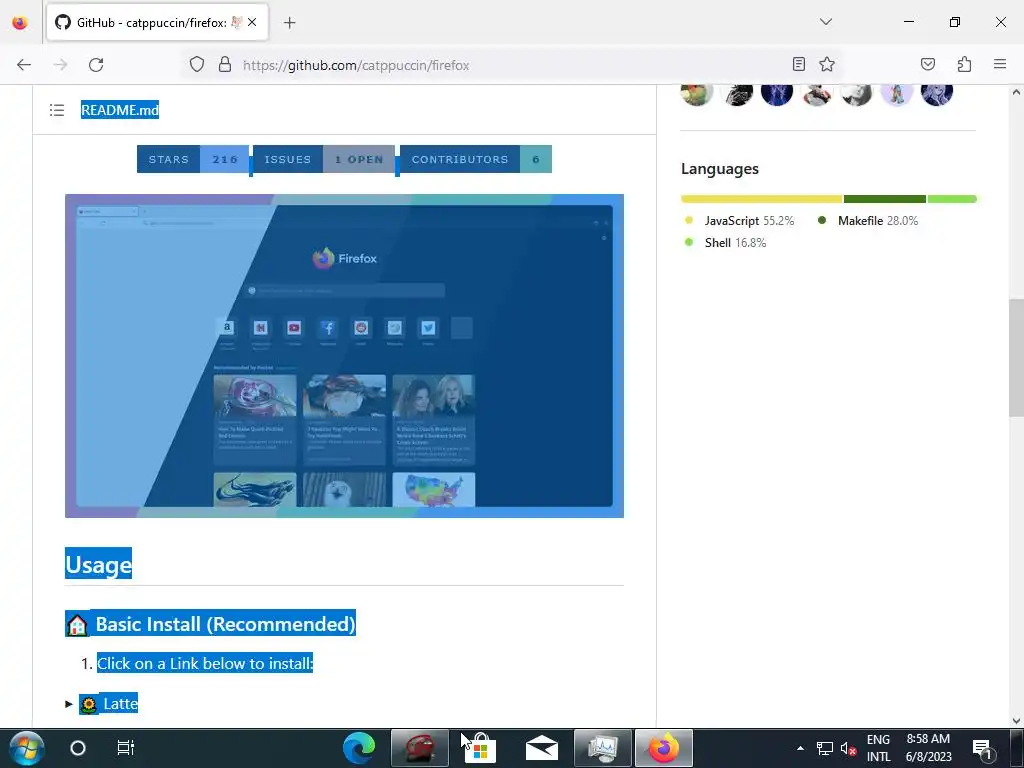1024x768 pixels.
Task: Open the notification center icon
Action: tap(983, 748)
